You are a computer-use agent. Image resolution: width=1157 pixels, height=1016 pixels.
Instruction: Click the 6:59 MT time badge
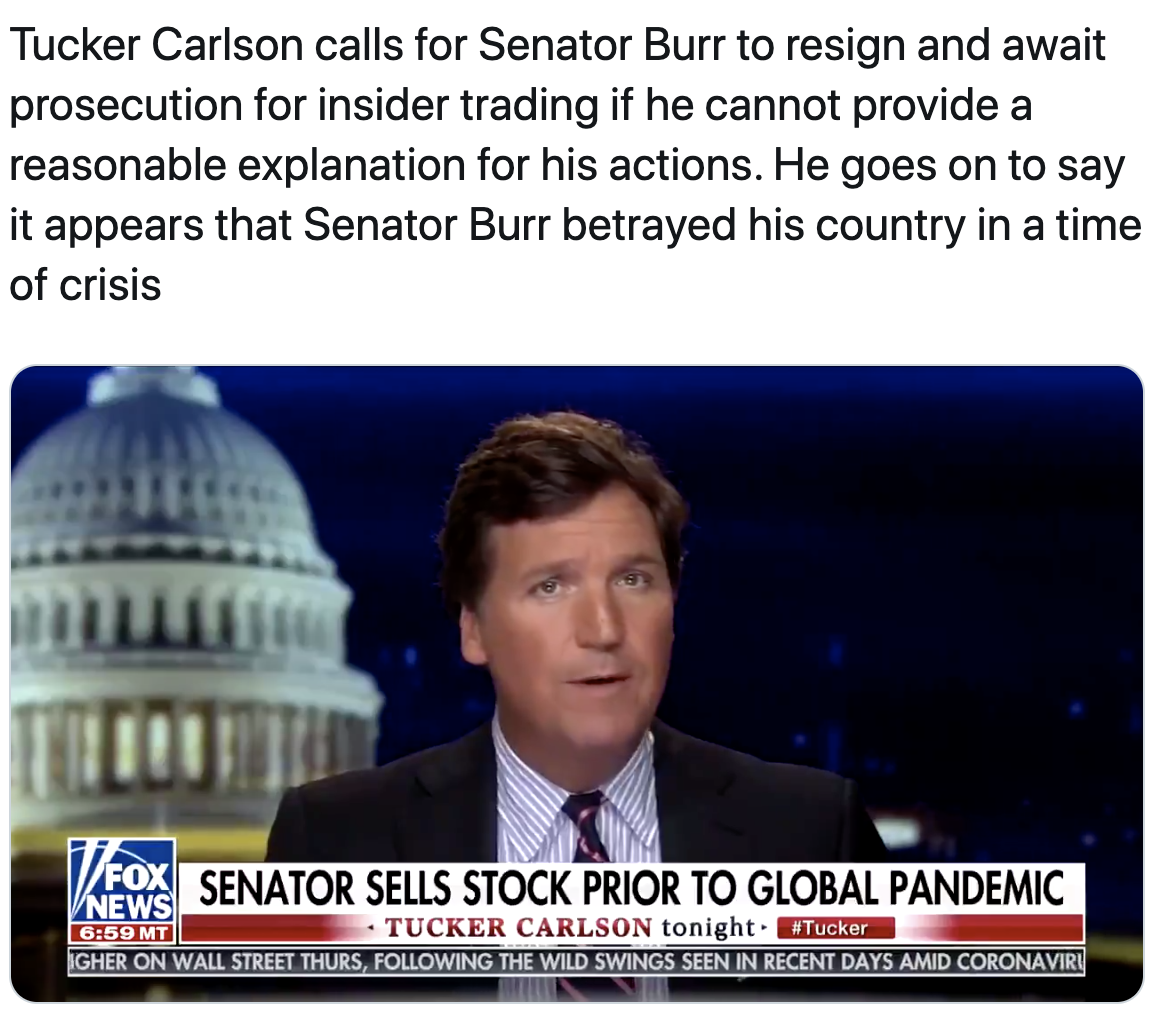[122, 933]
